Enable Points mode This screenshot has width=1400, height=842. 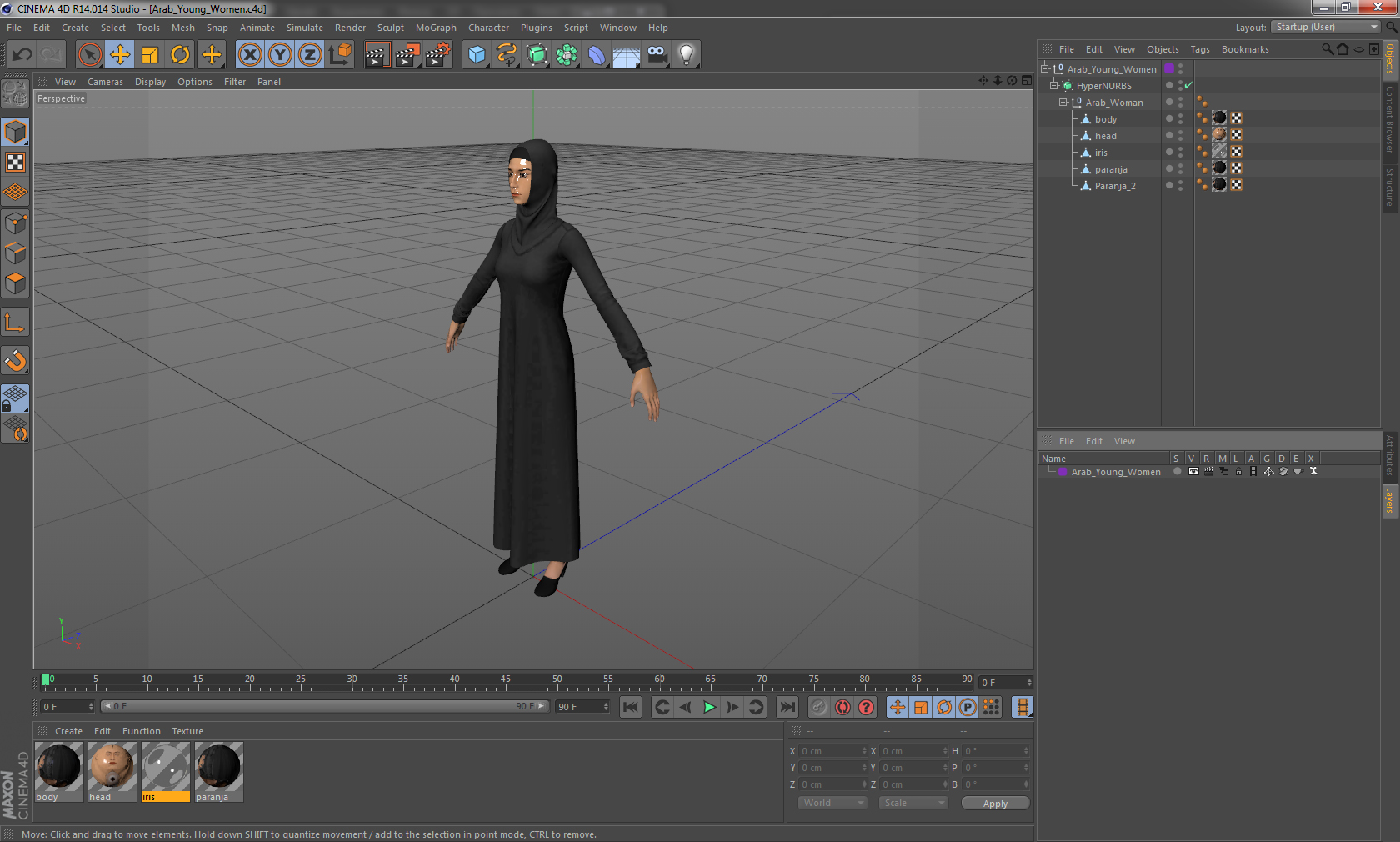coord(15,223)
